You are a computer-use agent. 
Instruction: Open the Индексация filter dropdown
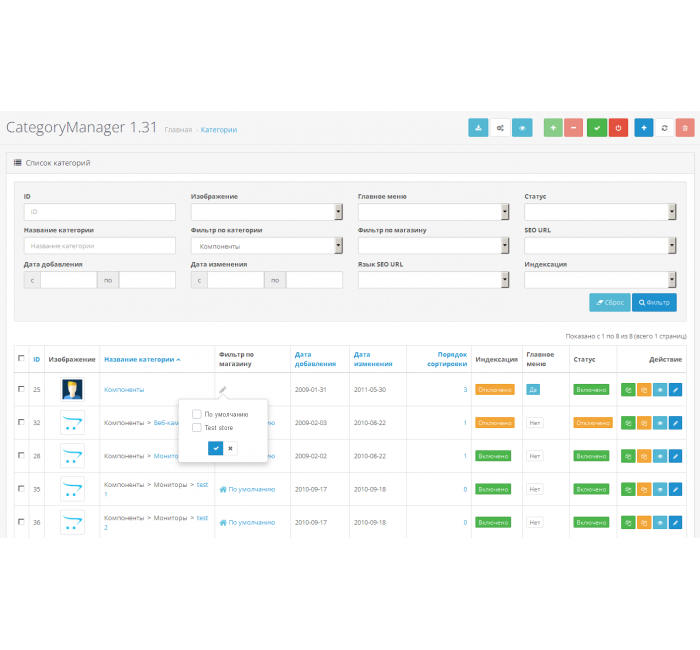coord(600,280)
